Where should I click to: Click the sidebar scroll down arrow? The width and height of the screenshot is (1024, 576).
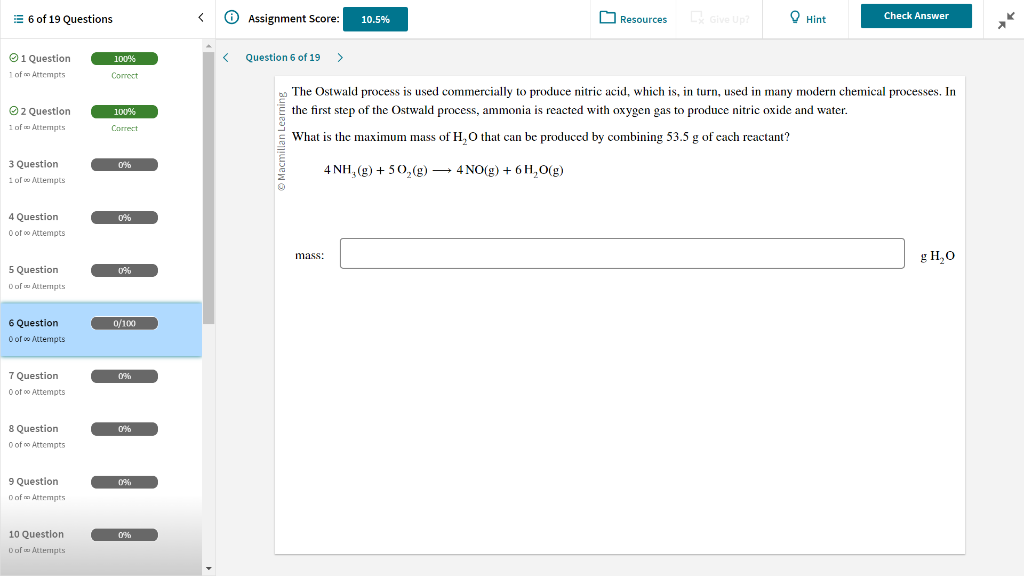[208, 569]
